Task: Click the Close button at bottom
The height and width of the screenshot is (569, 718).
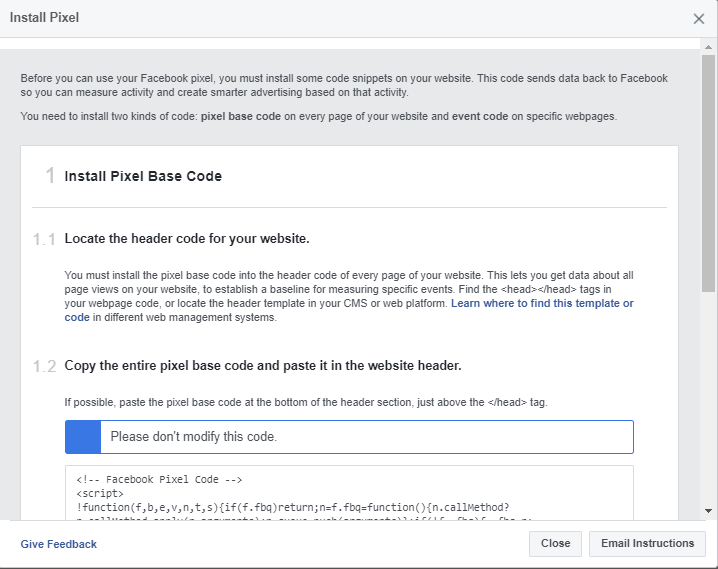Action: point(555,543)
